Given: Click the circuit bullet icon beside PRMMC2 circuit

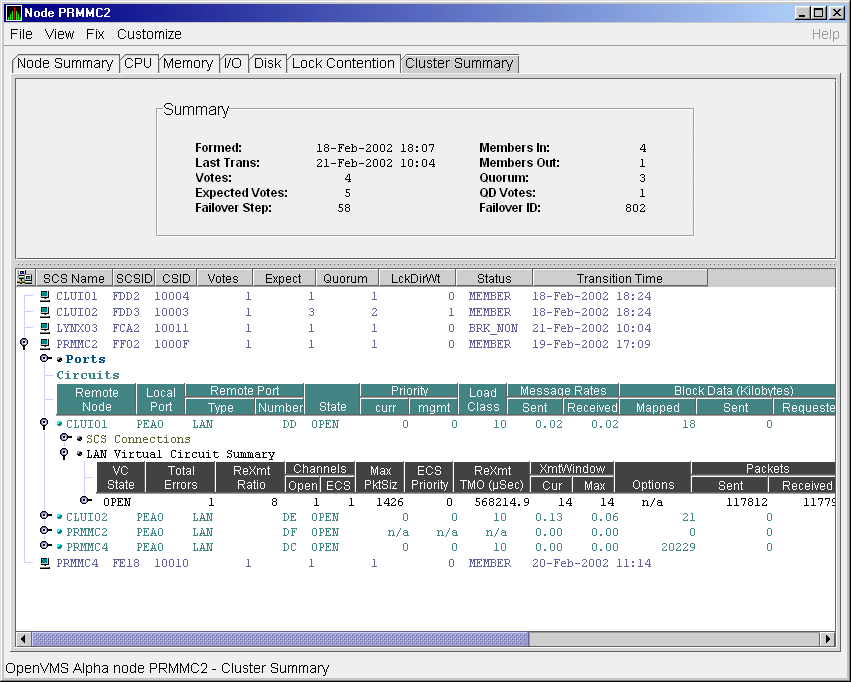Looking at the screenshot, I should tap(60, 532).
